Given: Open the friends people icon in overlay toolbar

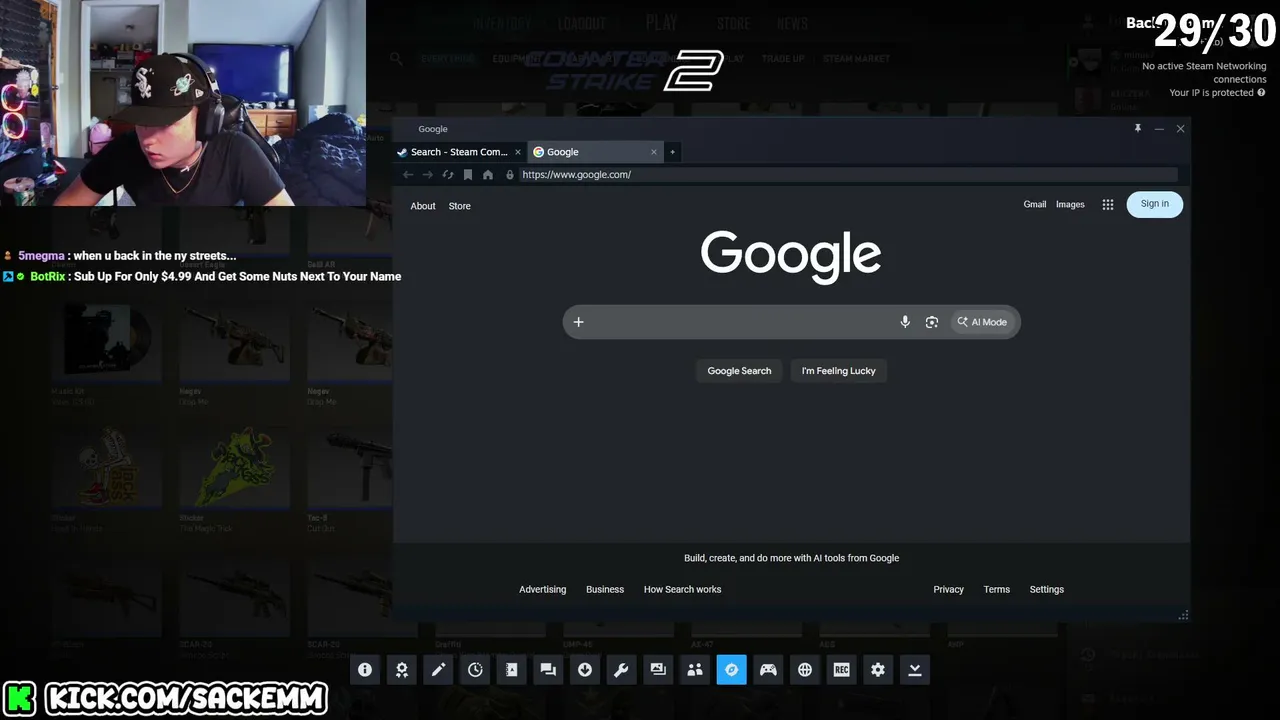Looking at the screenshot, I should [695, 670].
